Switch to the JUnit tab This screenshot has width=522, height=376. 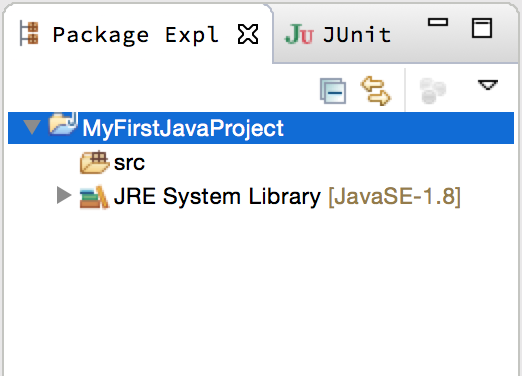[337, 34]
